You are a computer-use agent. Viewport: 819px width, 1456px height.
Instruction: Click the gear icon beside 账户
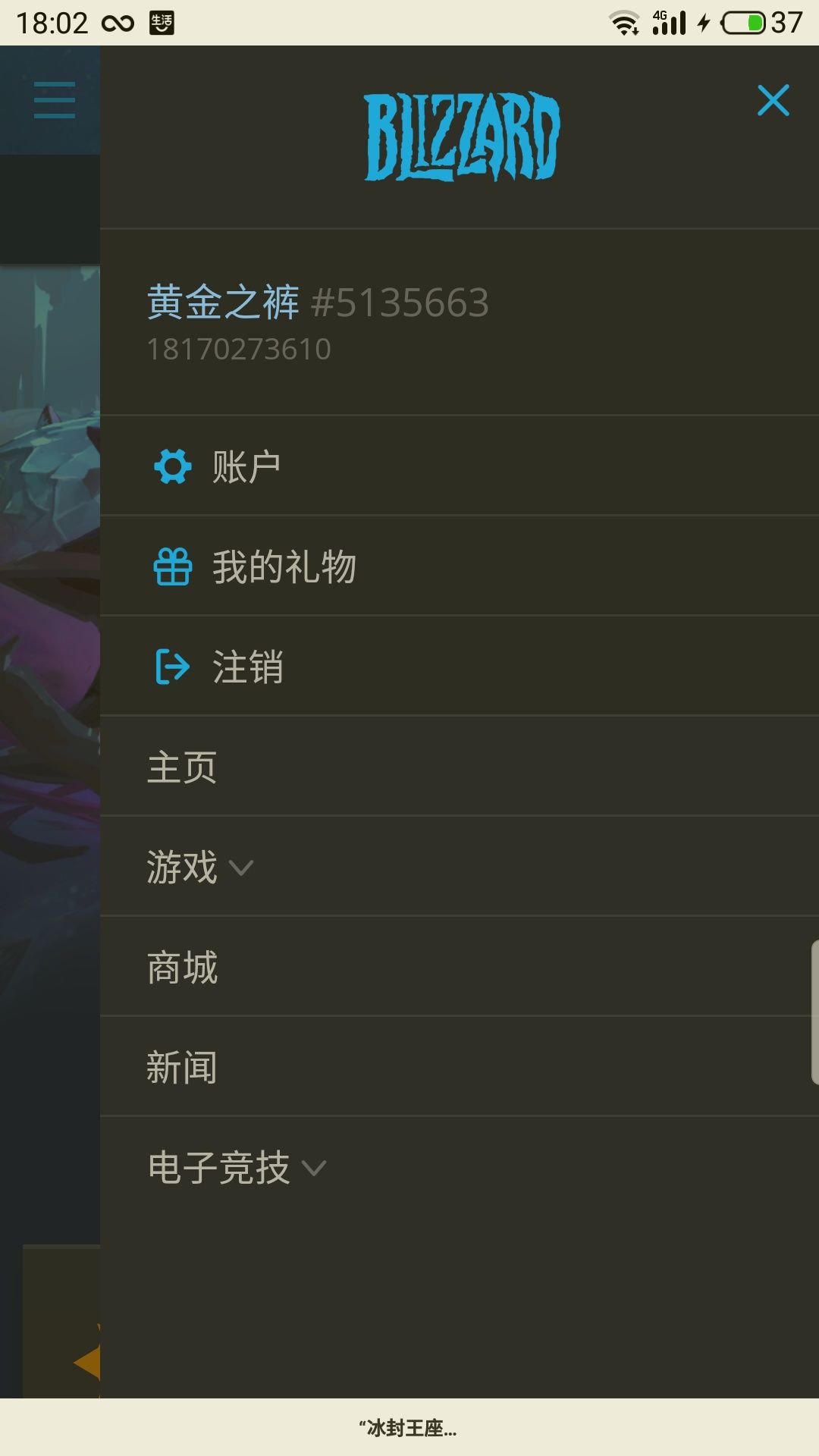(x=173, y=466)
